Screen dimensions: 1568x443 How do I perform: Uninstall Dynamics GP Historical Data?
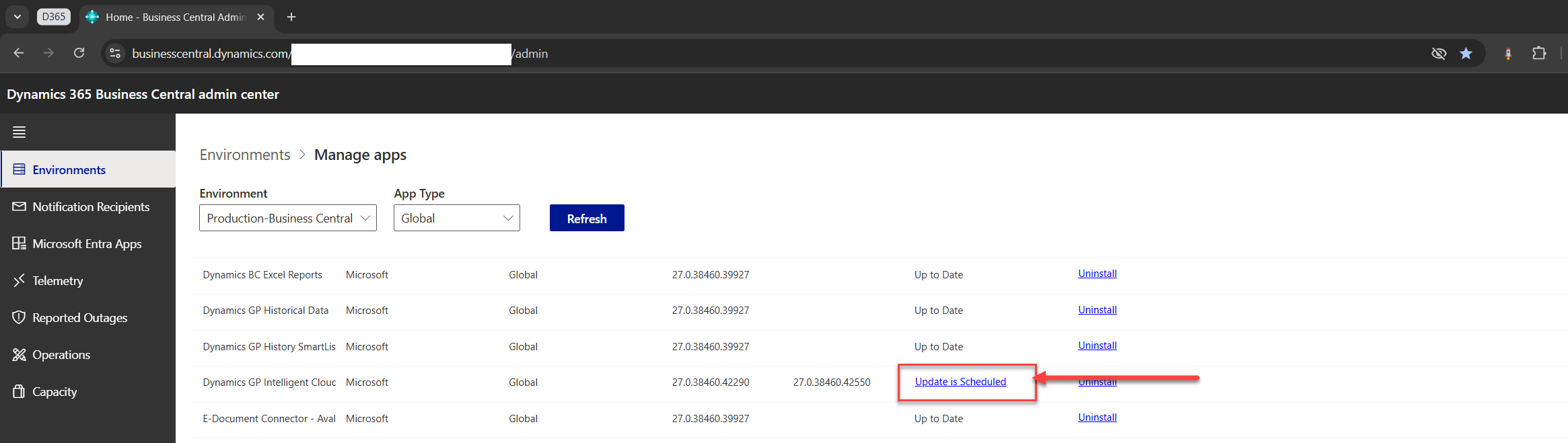point(1097,310)
